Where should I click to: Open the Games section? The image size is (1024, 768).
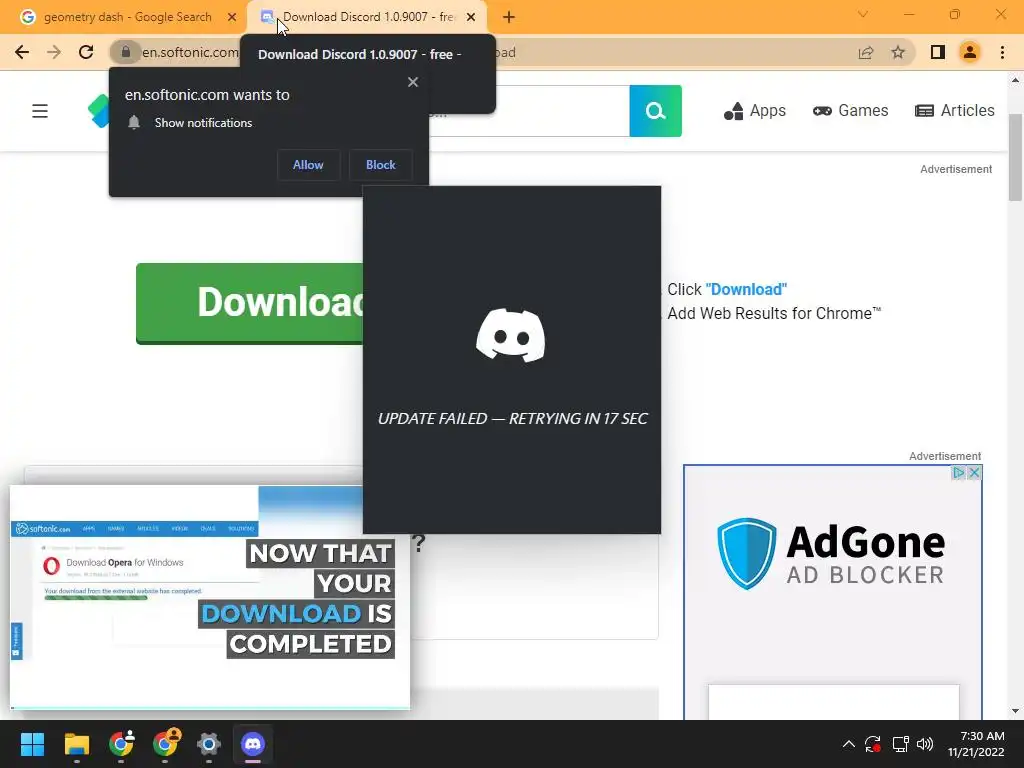[850, 111]
